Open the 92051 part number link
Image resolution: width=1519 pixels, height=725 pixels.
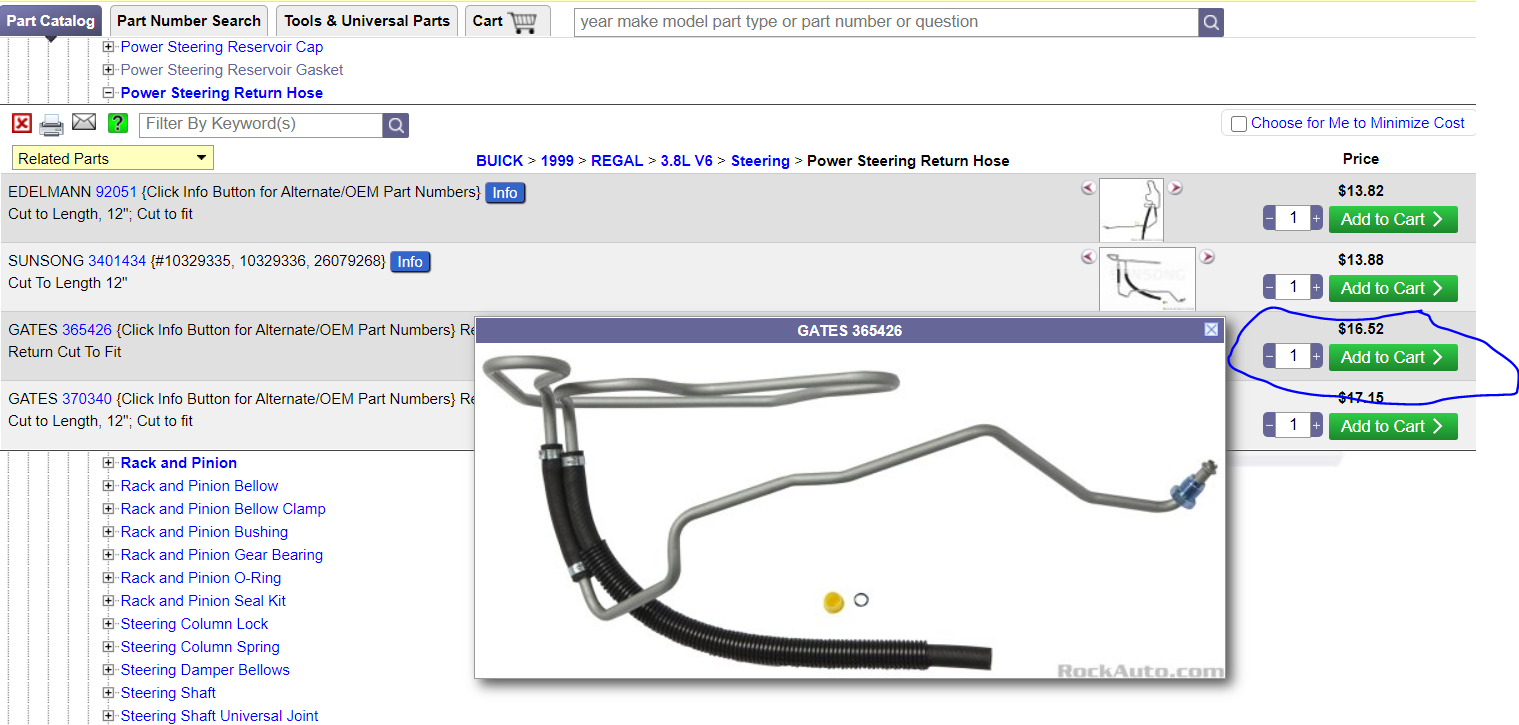pos(116,192)
